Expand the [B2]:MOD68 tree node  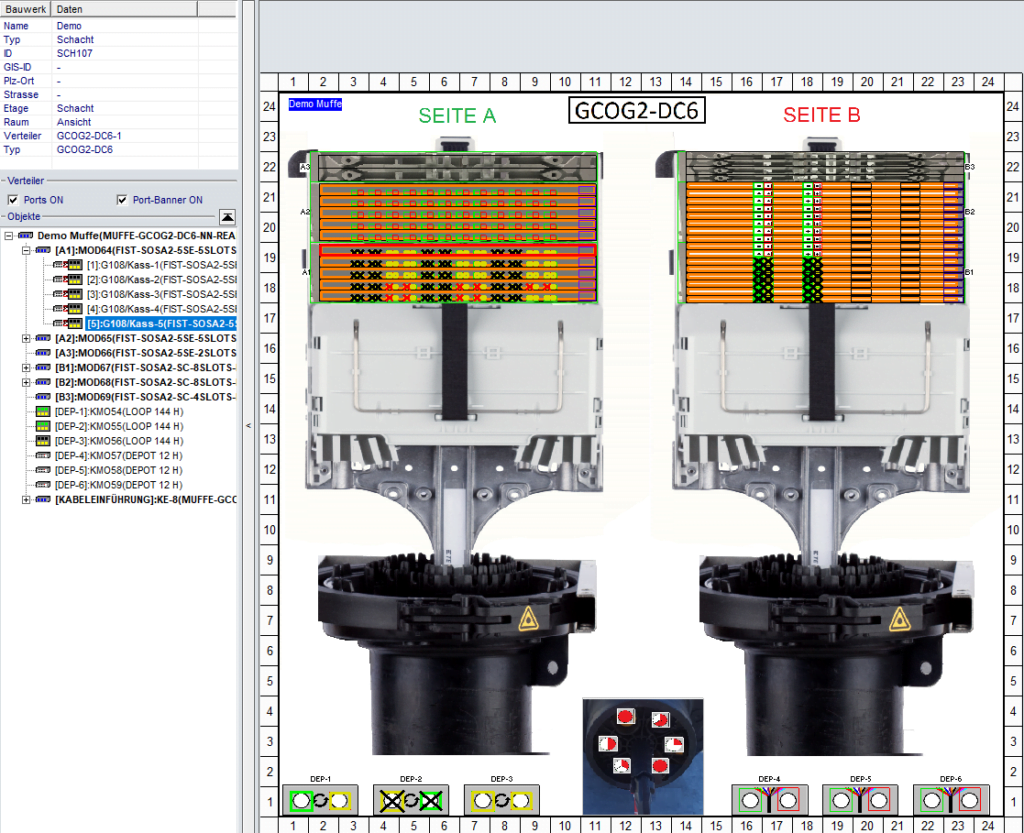tap(24, 382)
